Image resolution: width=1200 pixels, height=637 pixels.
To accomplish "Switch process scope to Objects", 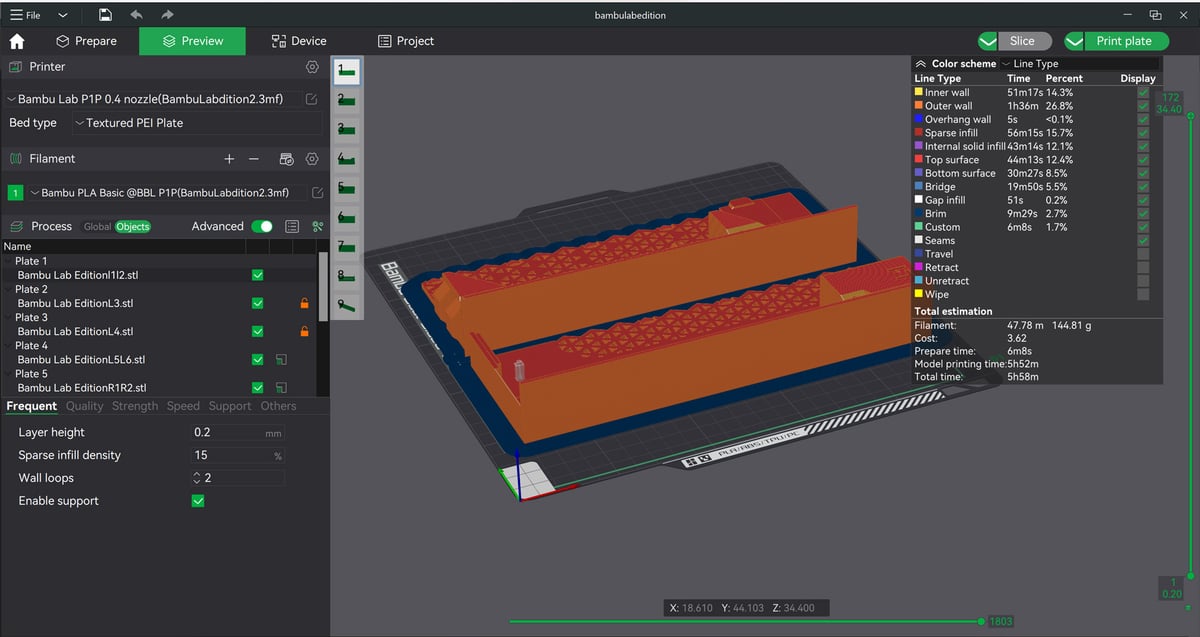I will click(133, 227).
